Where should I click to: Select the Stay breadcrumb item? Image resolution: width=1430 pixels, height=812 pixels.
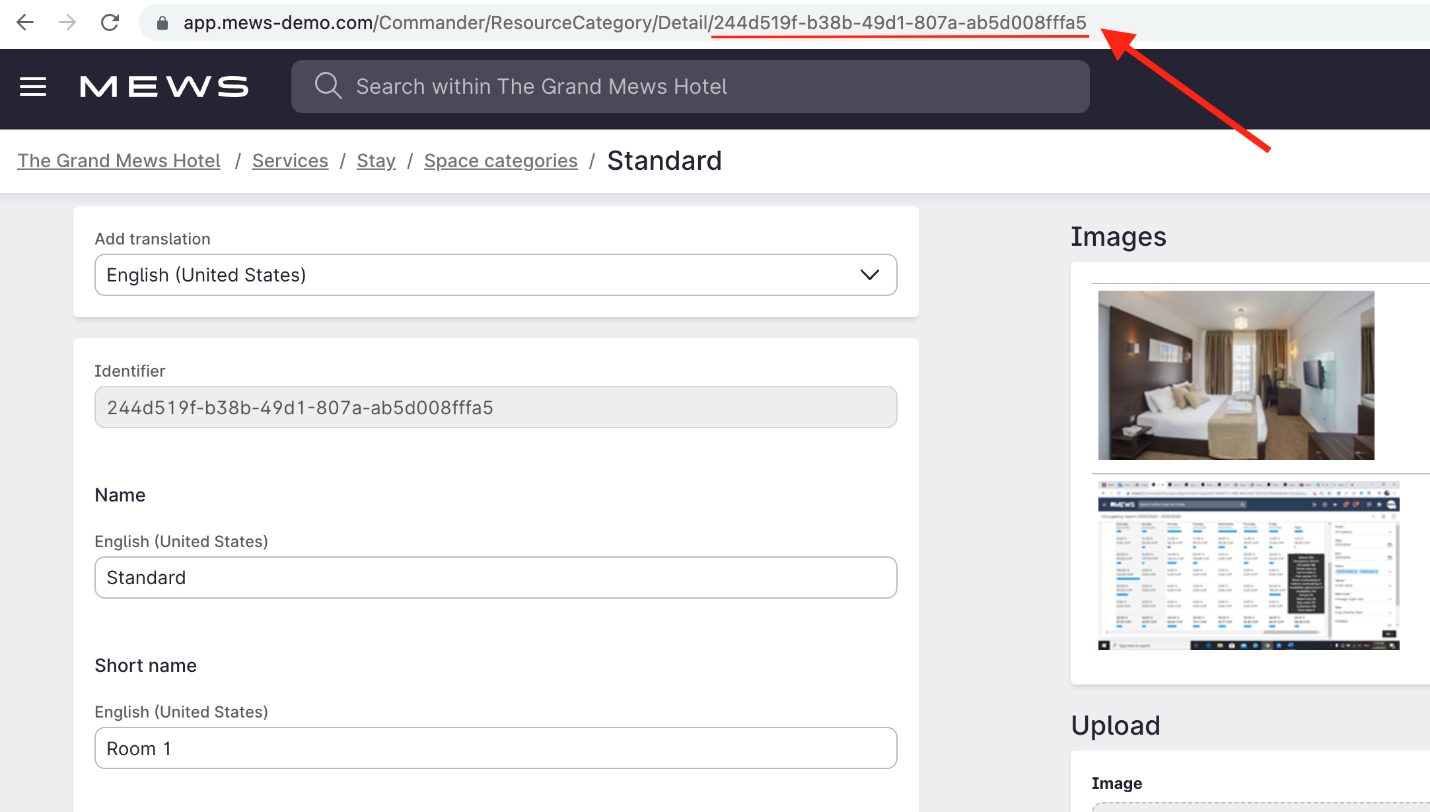click(376, 160)
